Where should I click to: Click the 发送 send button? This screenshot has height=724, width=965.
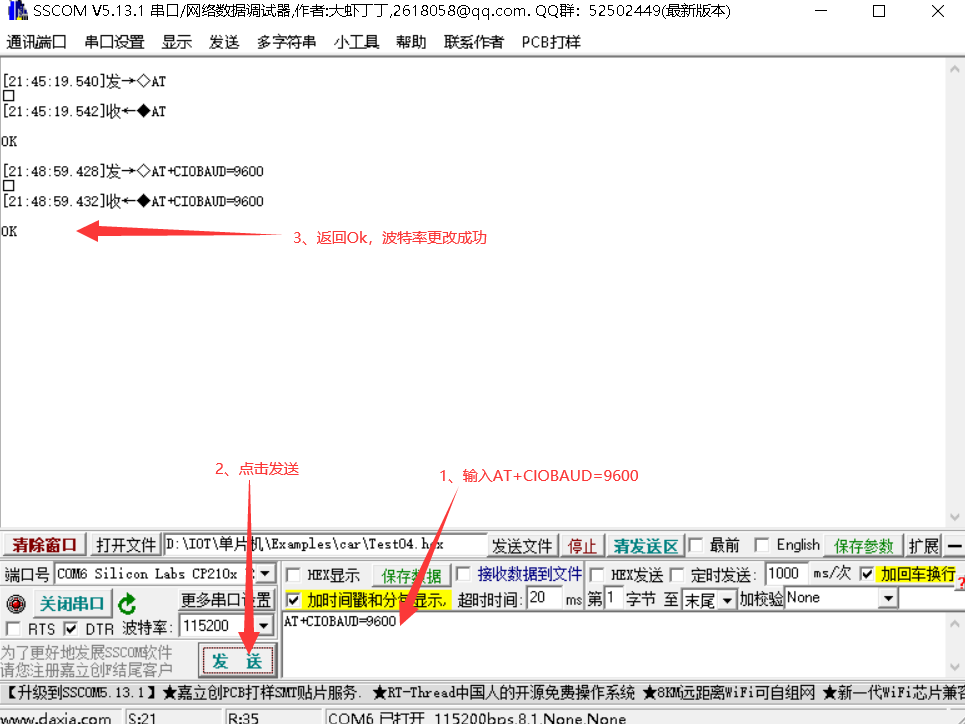click(x=237, y=660)
